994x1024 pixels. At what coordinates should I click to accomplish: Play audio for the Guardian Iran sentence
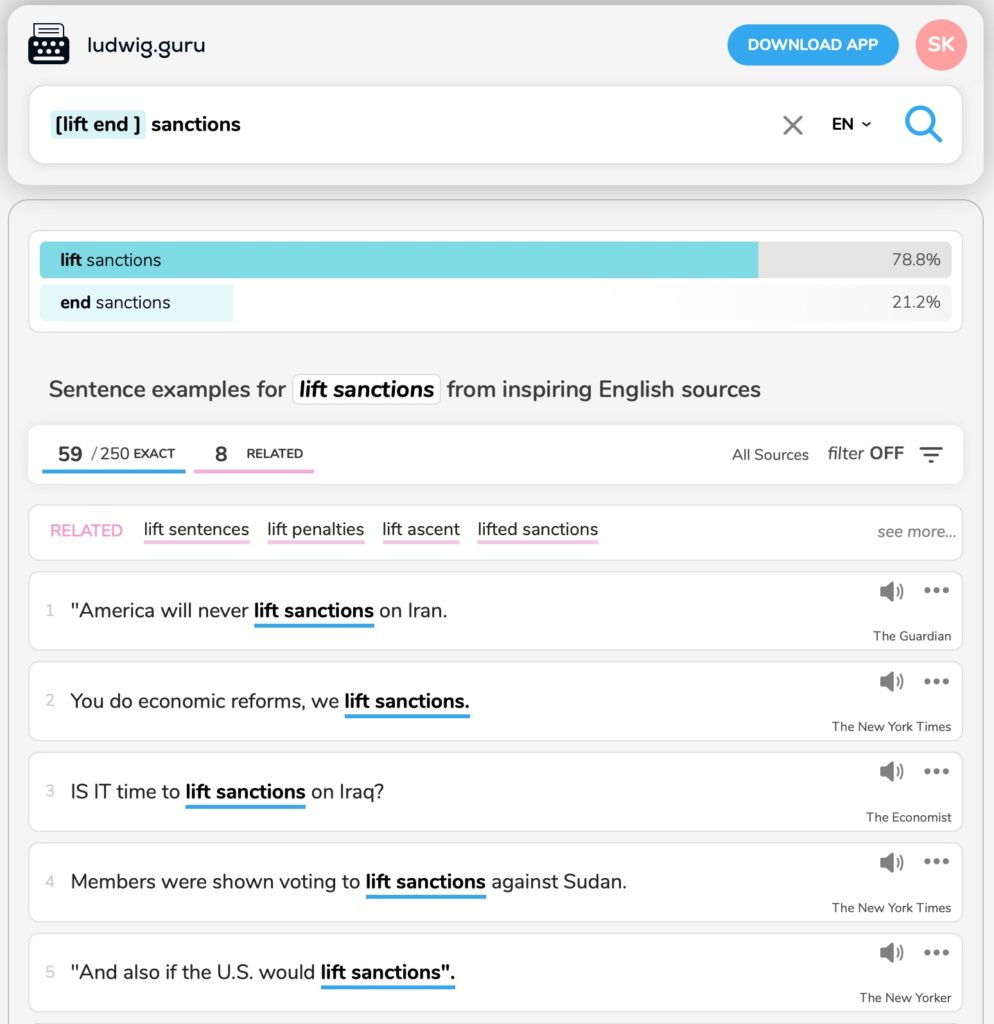(x=891, y=592)
